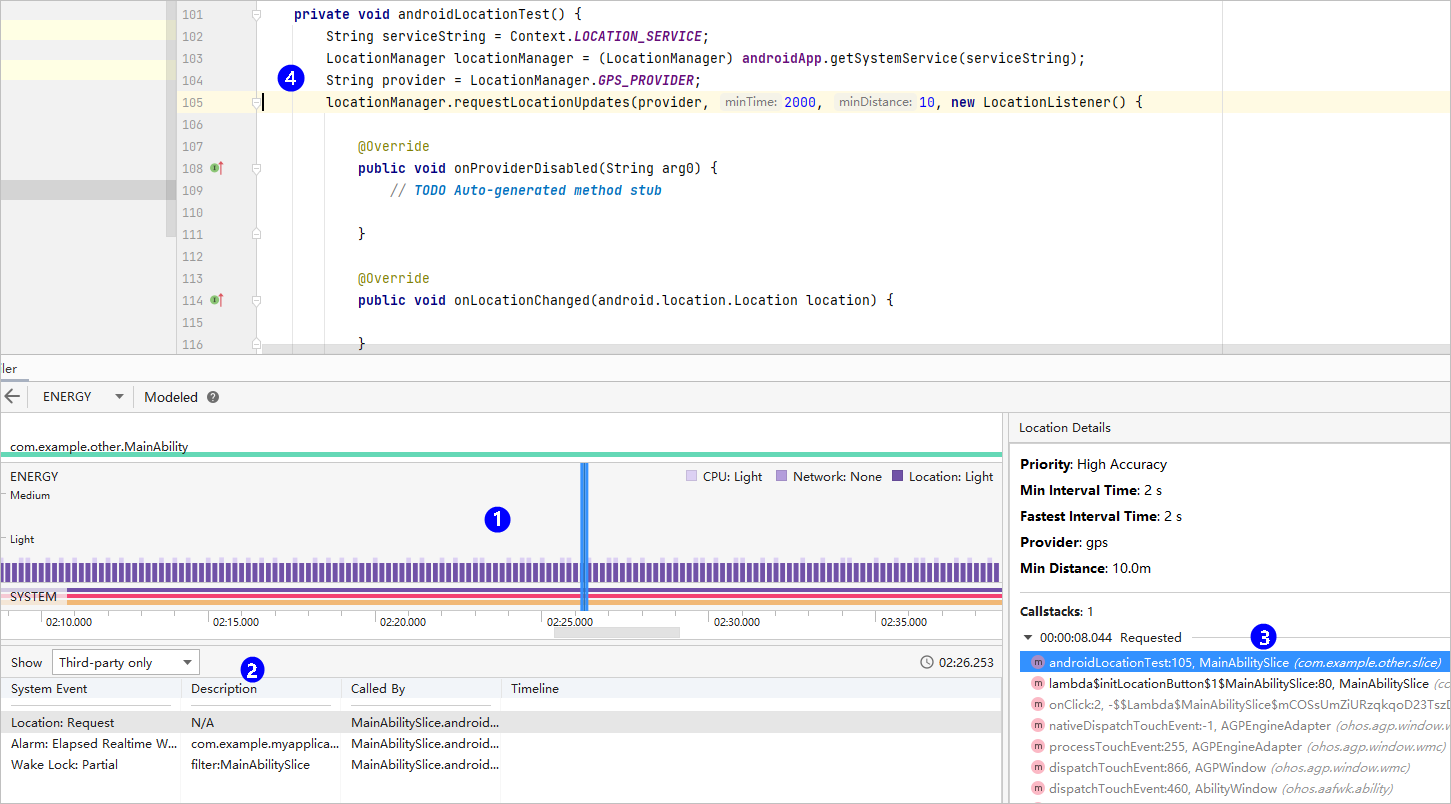
Task: Open the Modeled help question-mark icon
Action: point(212,397)
